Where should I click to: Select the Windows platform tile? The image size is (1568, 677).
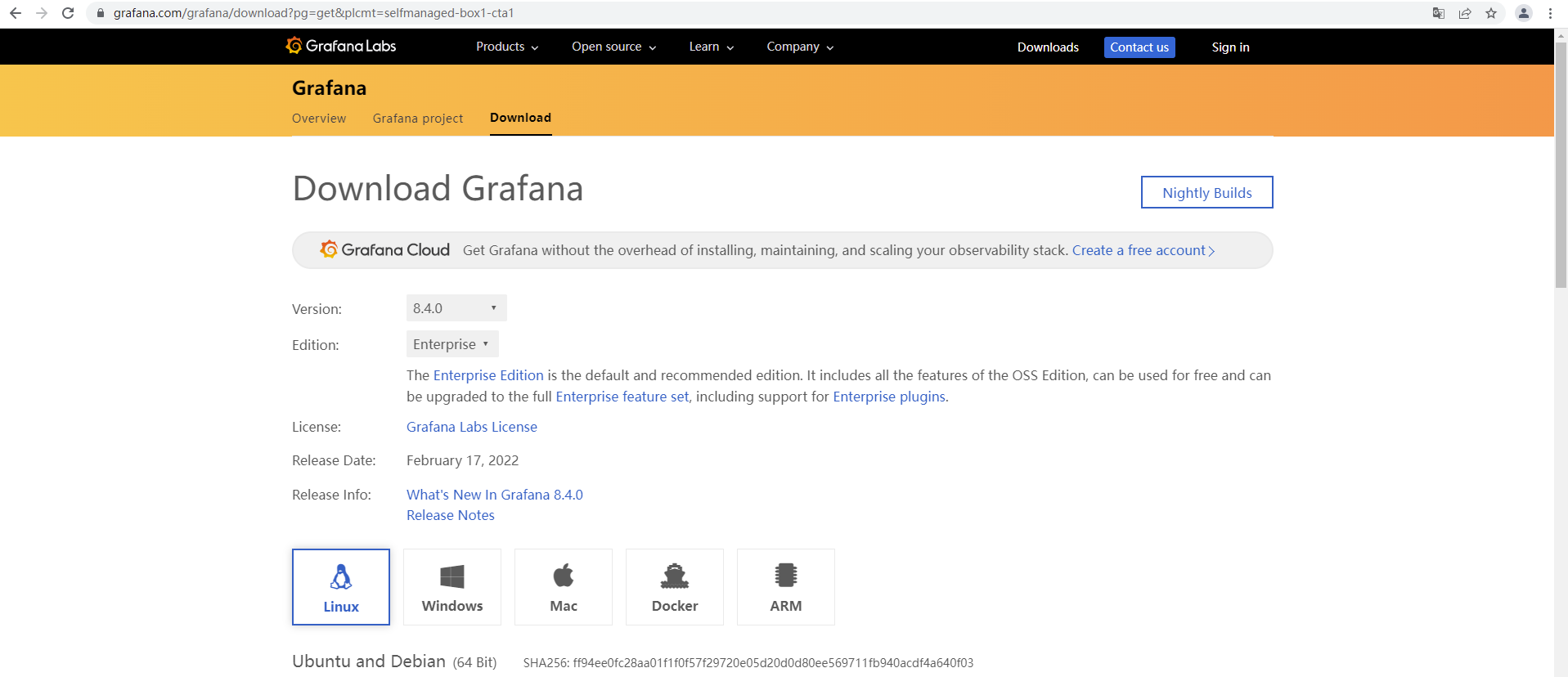452,587
